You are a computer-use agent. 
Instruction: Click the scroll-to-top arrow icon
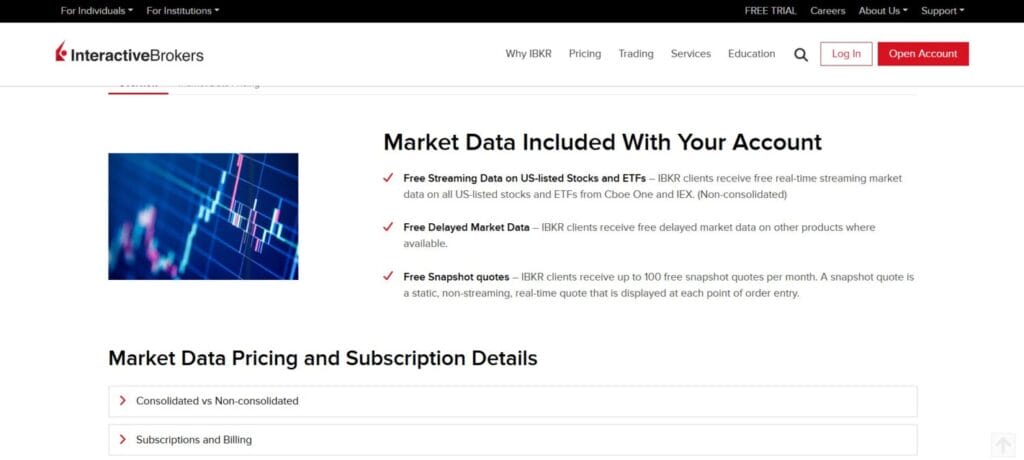1003,445
